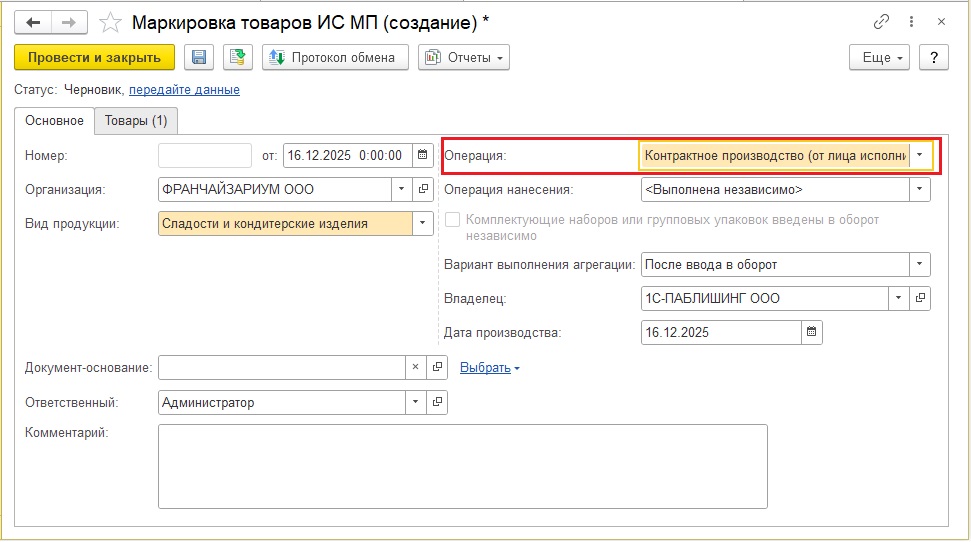Expand the Operation dropdown list
This screenshot has height=542, width=971.
click(920, 155)
